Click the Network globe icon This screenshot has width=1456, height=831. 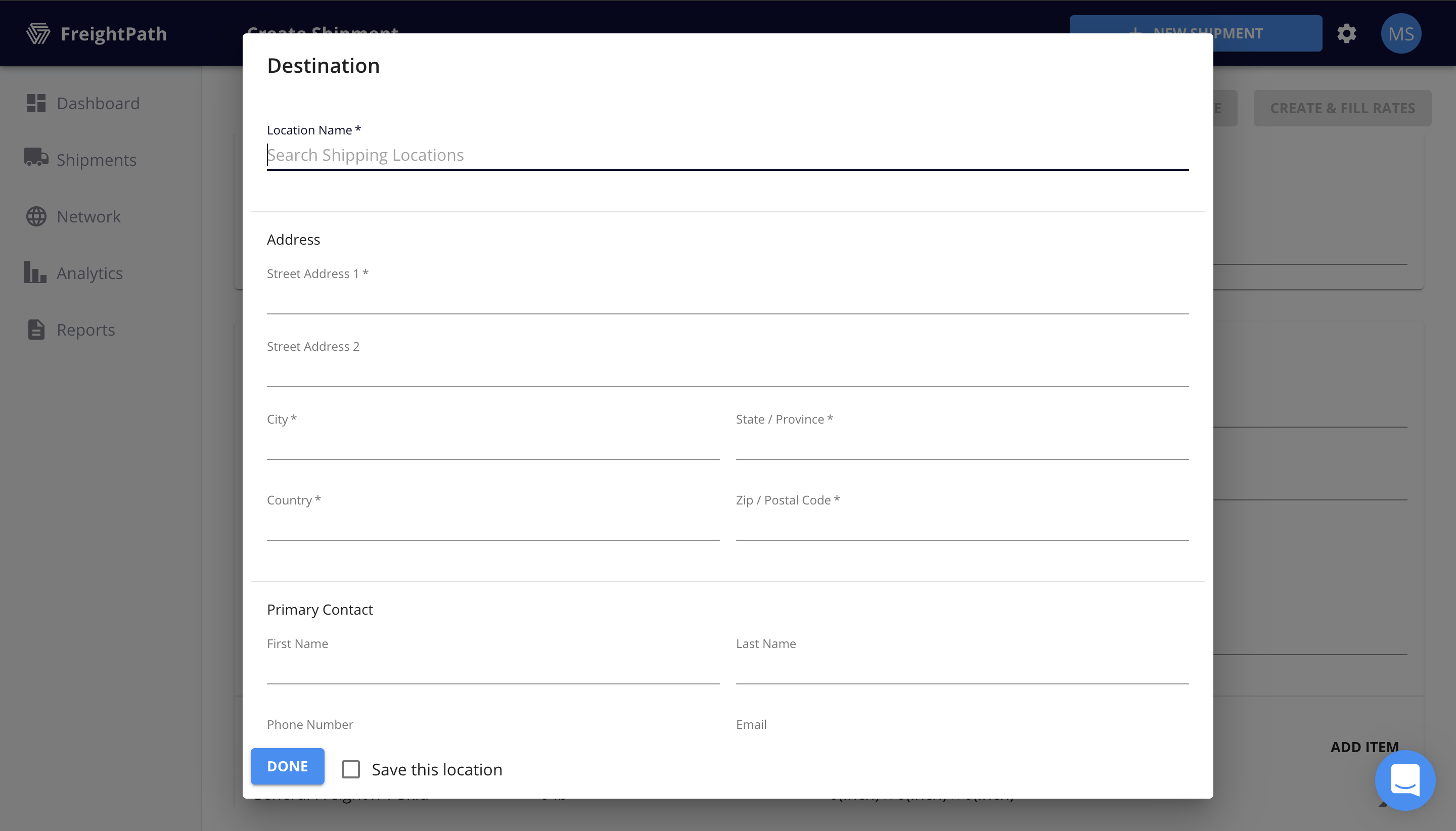36,216
